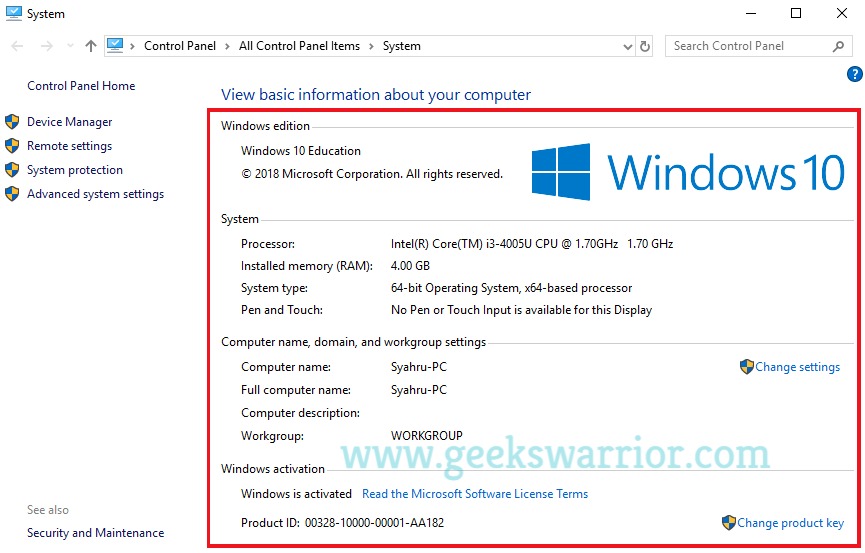The image size is (865, 553).
Task: Open Security and Maintenance link
Action: point(95,533)
